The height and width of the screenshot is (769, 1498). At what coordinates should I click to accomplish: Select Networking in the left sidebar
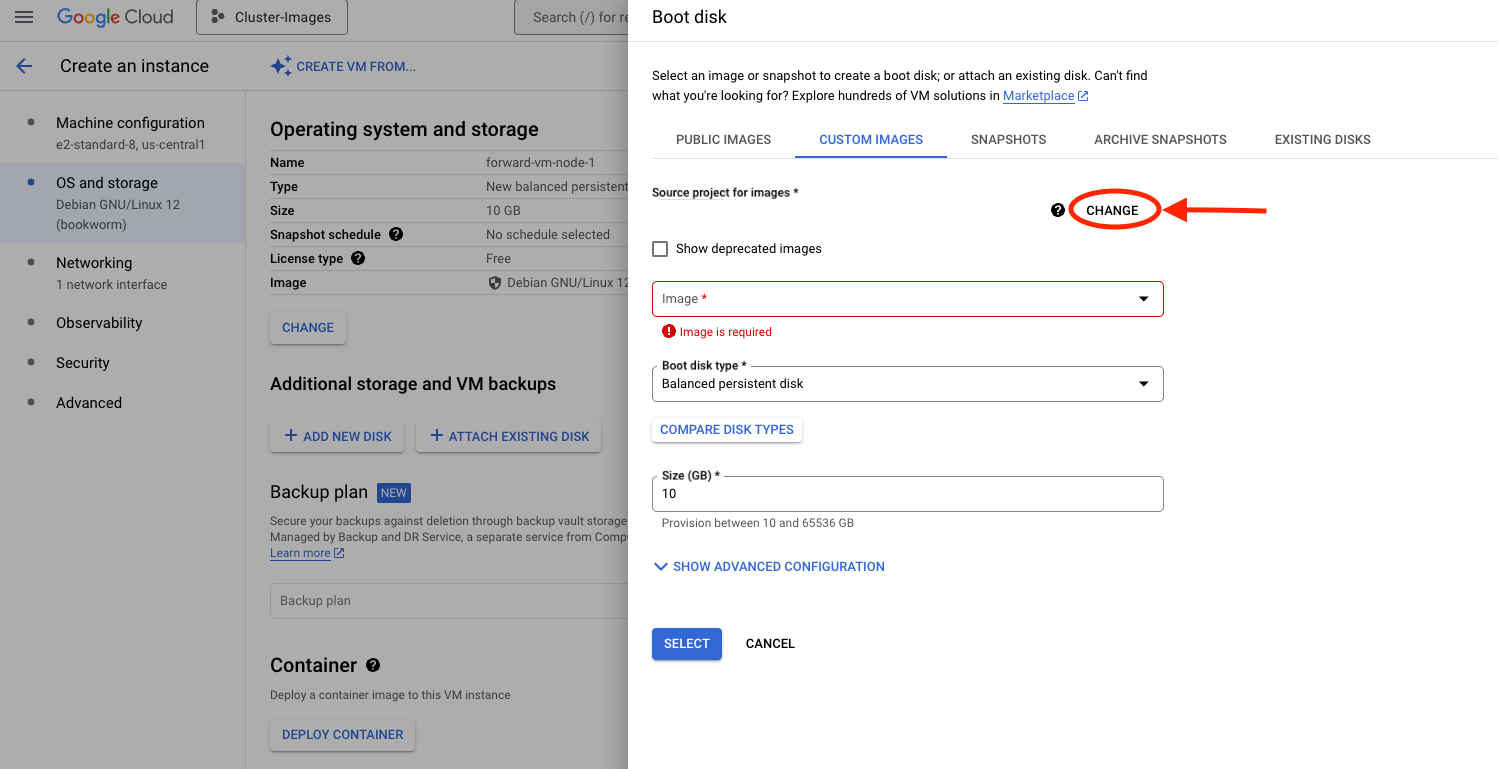[94, 263]
